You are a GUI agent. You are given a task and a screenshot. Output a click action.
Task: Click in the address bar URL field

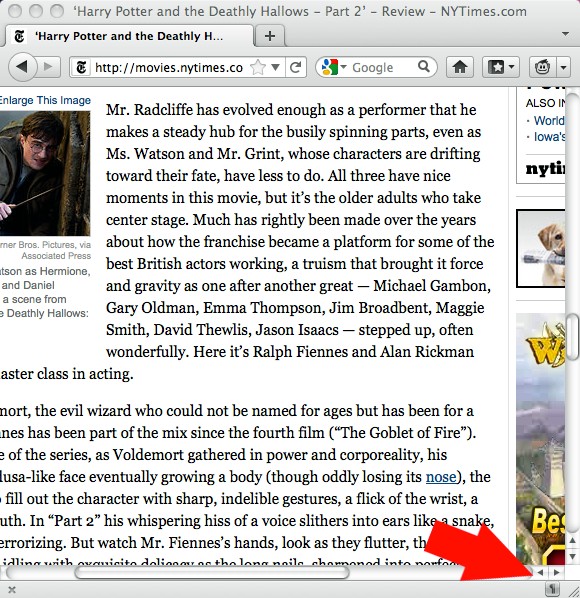pyautogui.click(x=169, y=68)
